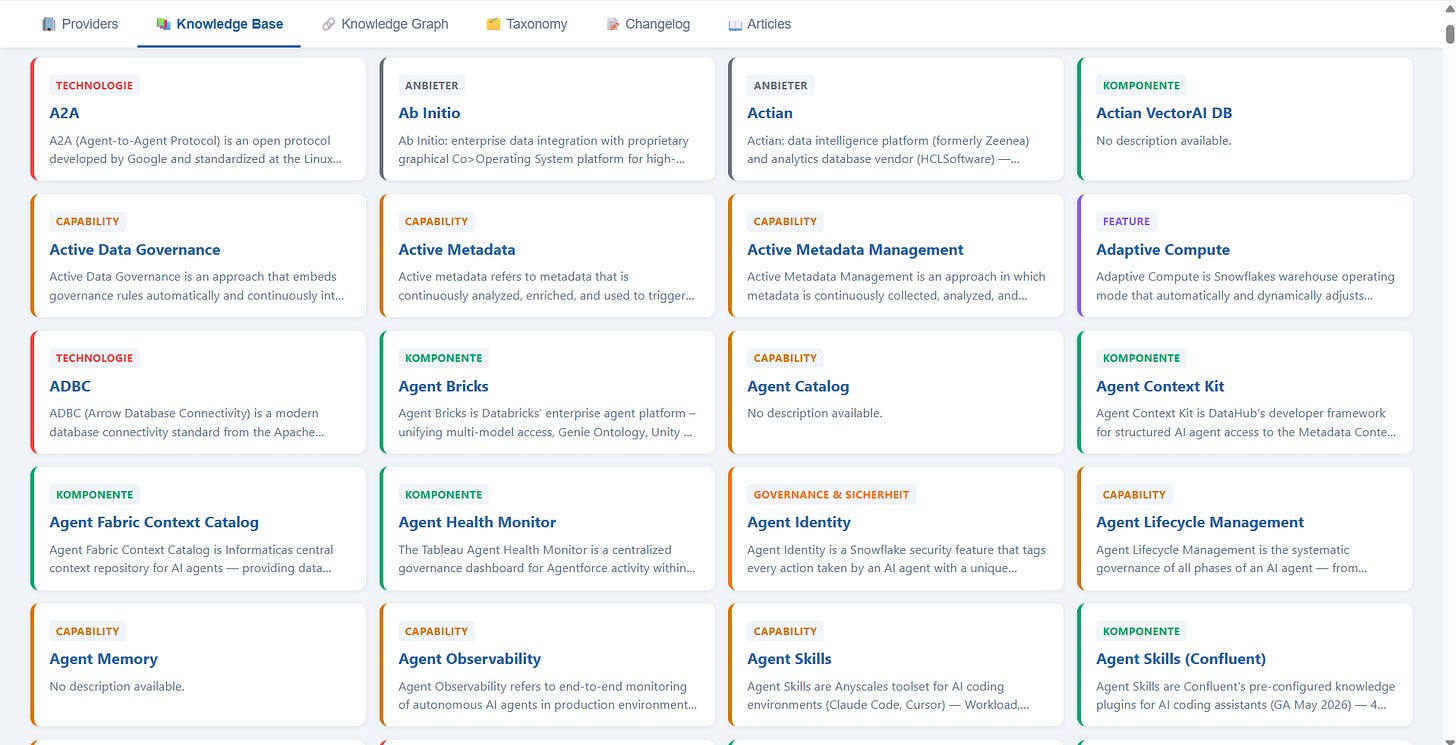
Task: Switch to the Providers tab
Action: point(80,24)
